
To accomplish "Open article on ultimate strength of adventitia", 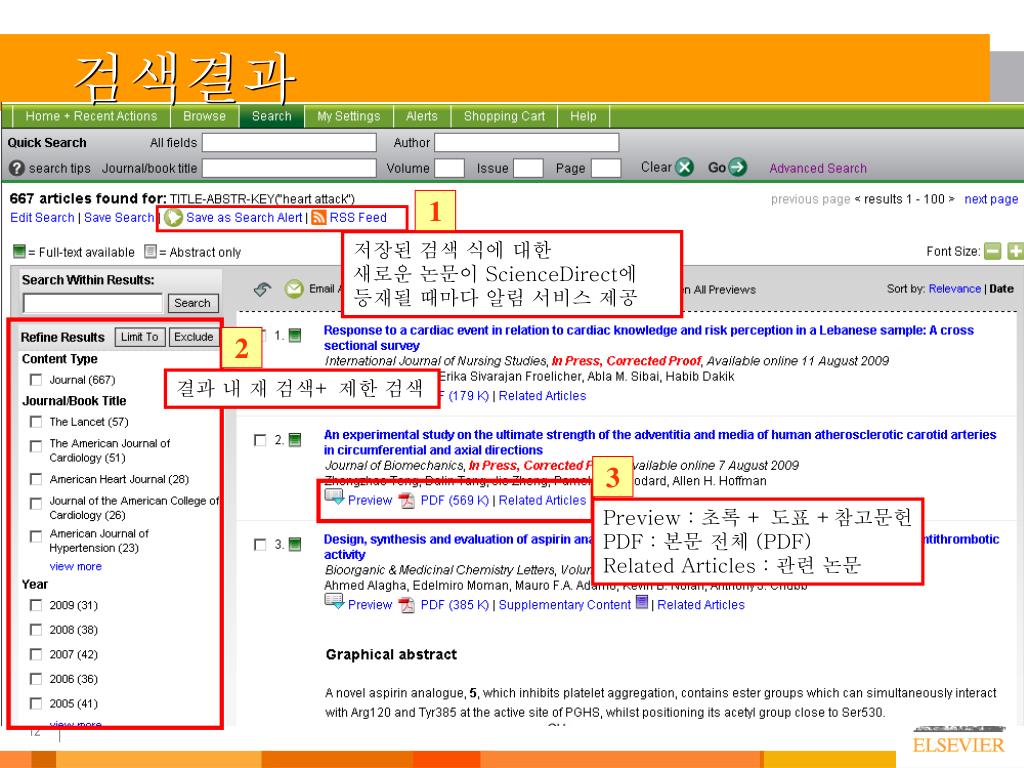I will coord(660,442).
